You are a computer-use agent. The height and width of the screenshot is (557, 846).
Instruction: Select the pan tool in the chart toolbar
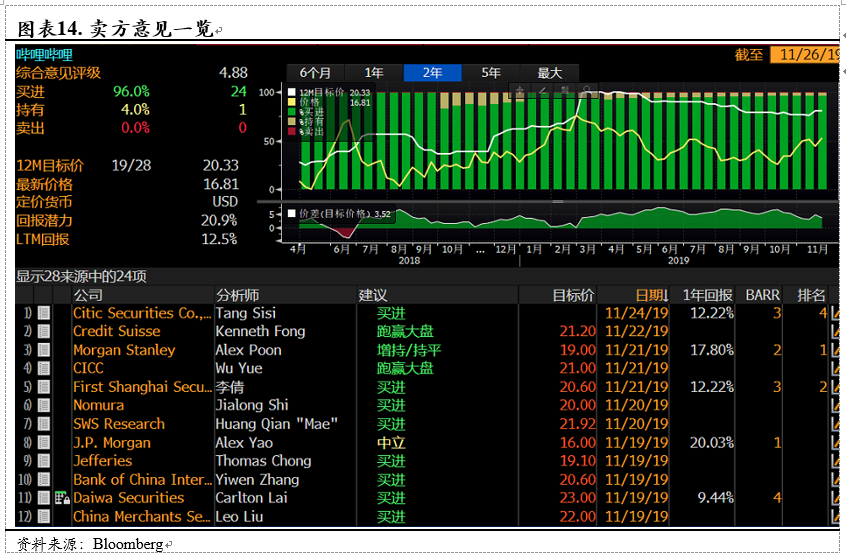pos(520,91)
